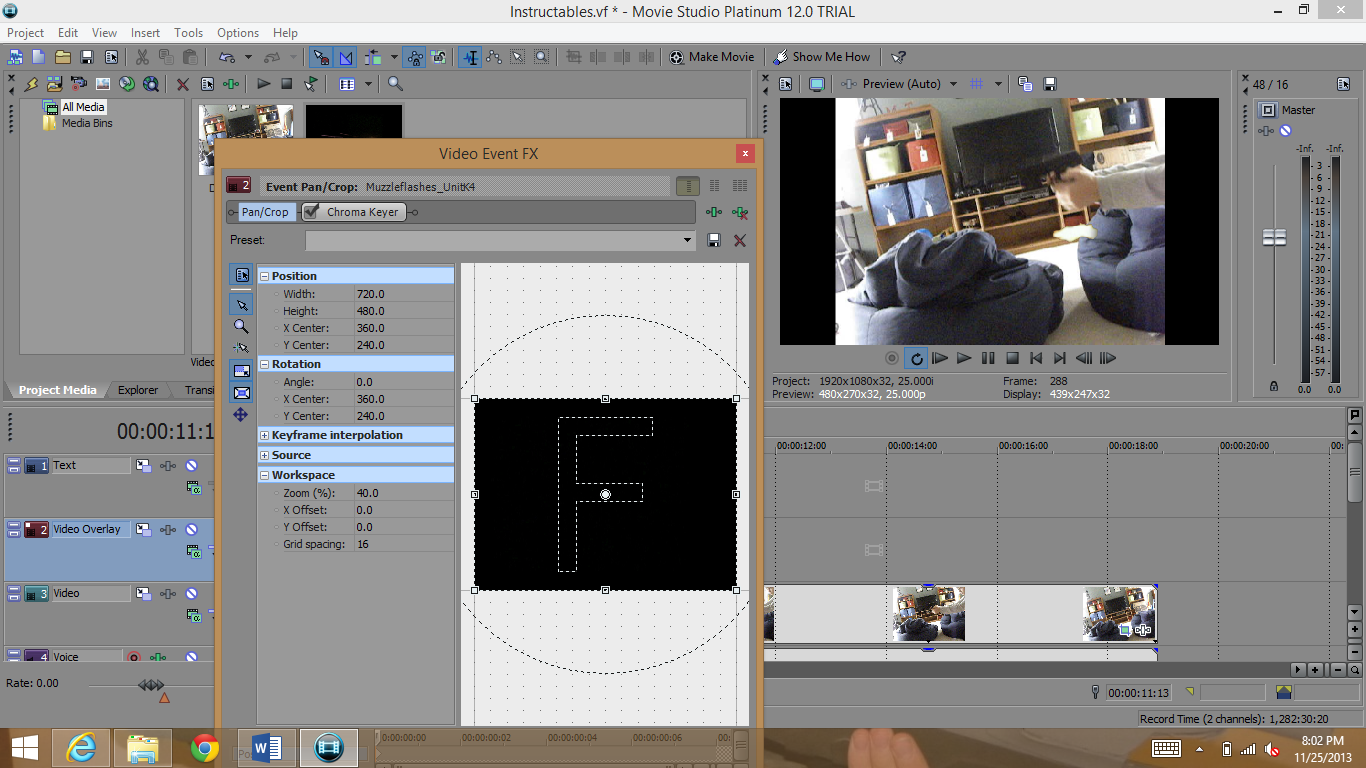This screenshot has height=768, width=1366.
Task: Toggle Lock Envelopes to Events icon
Action: click(x=415, y=57)
